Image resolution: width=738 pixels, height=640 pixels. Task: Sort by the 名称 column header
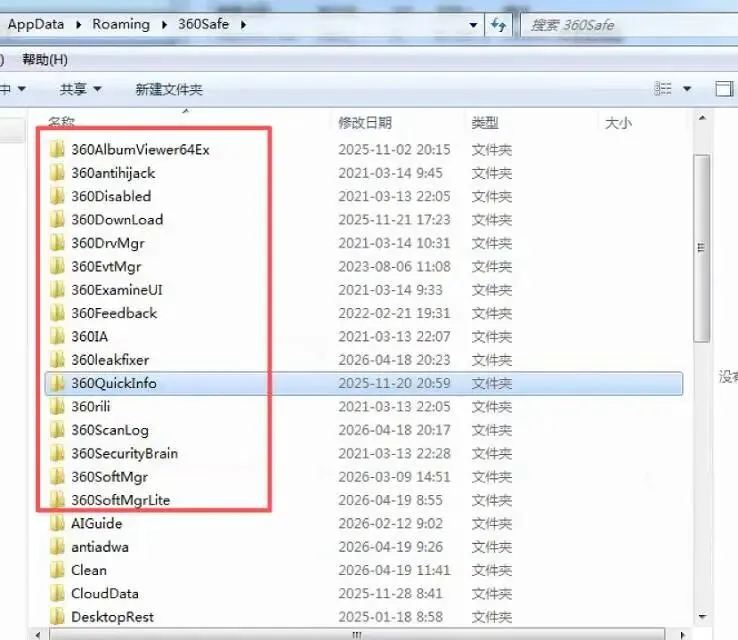62,122
